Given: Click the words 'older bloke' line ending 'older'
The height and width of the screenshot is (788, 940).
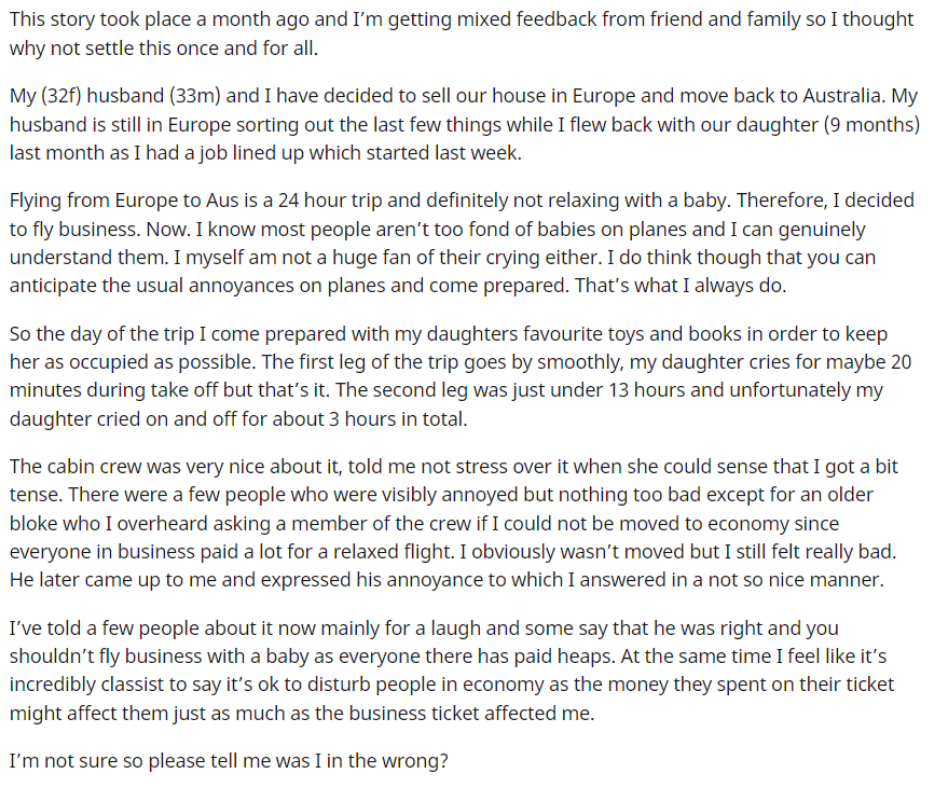Looking at the screenshot, I should coord(849,495).
